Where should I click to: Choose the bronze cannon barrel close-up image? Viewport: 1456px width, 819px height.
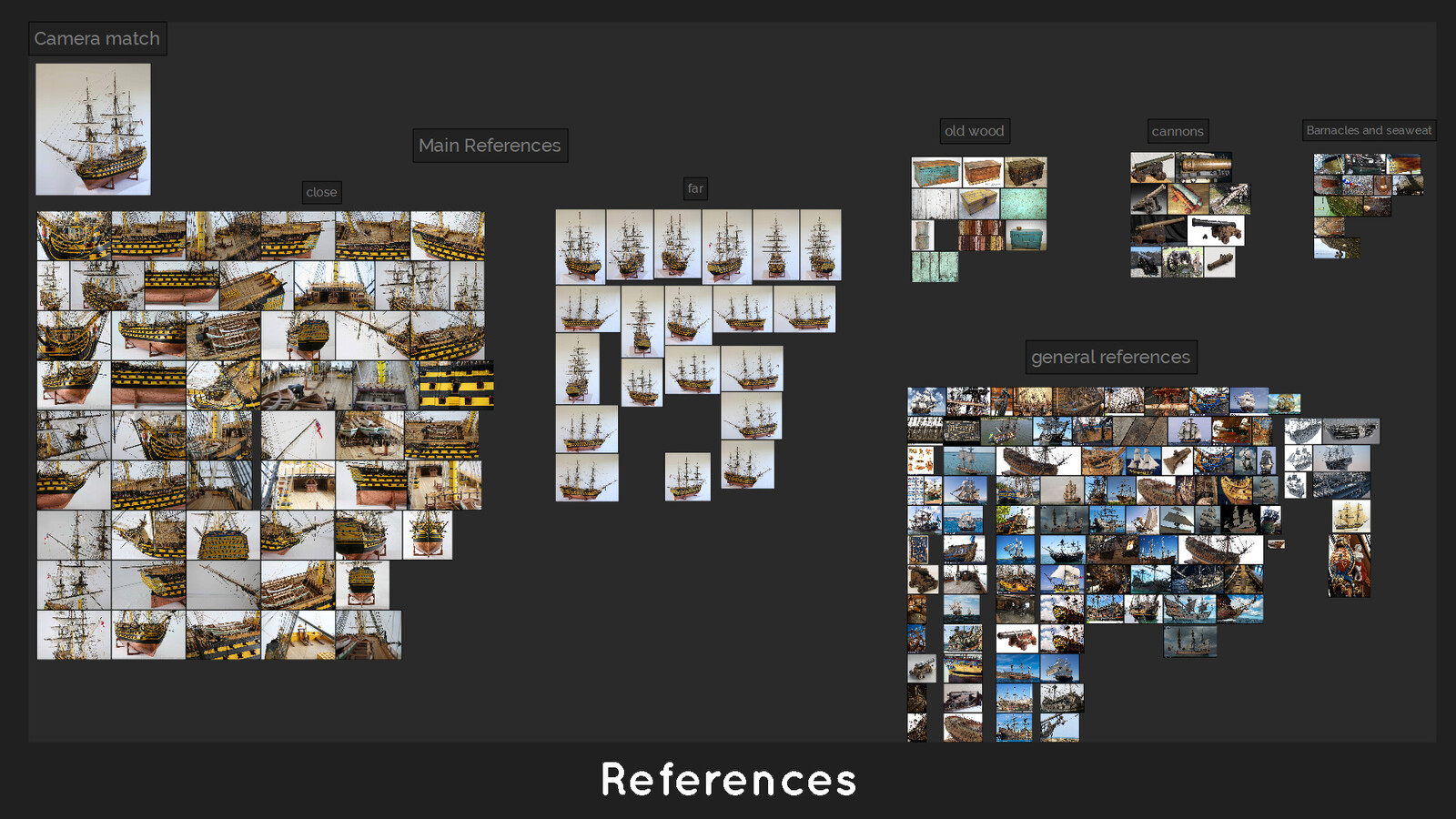(x=1204, y=167)
